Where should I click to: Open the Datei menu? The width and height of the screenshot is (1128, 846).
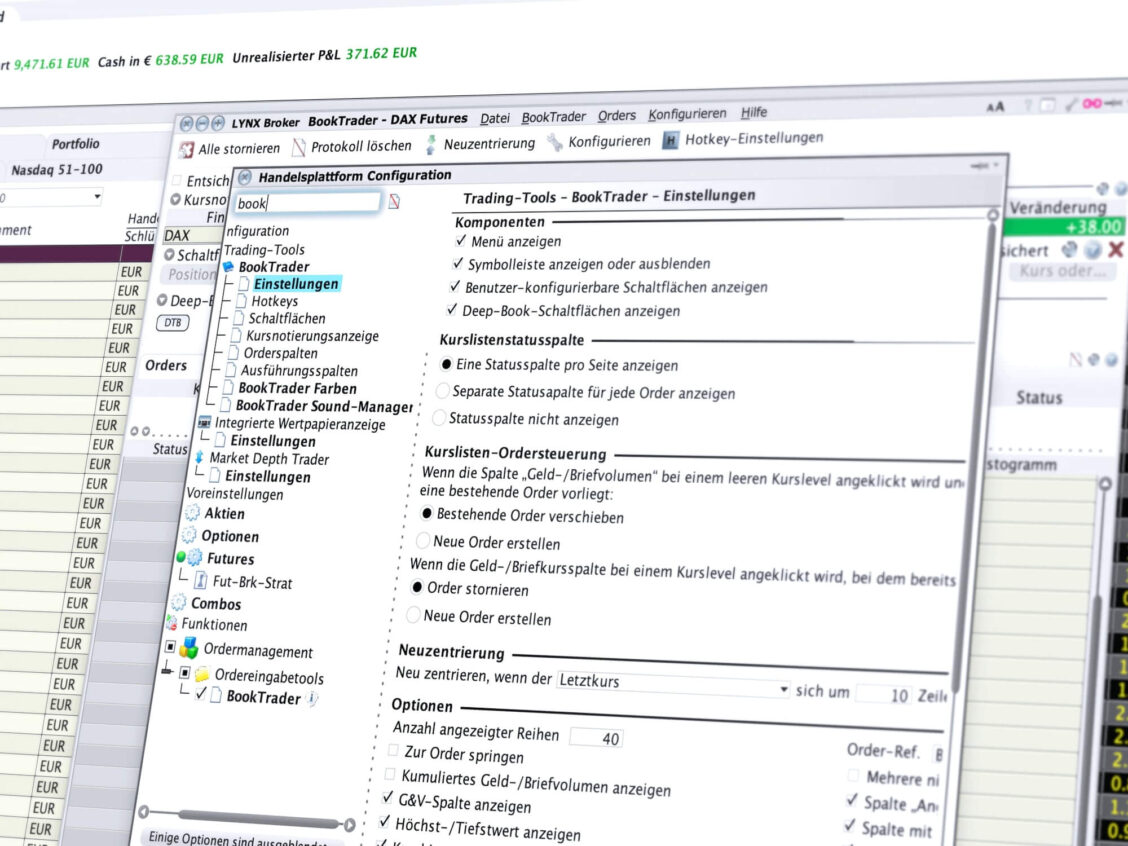tap(494, 118)
